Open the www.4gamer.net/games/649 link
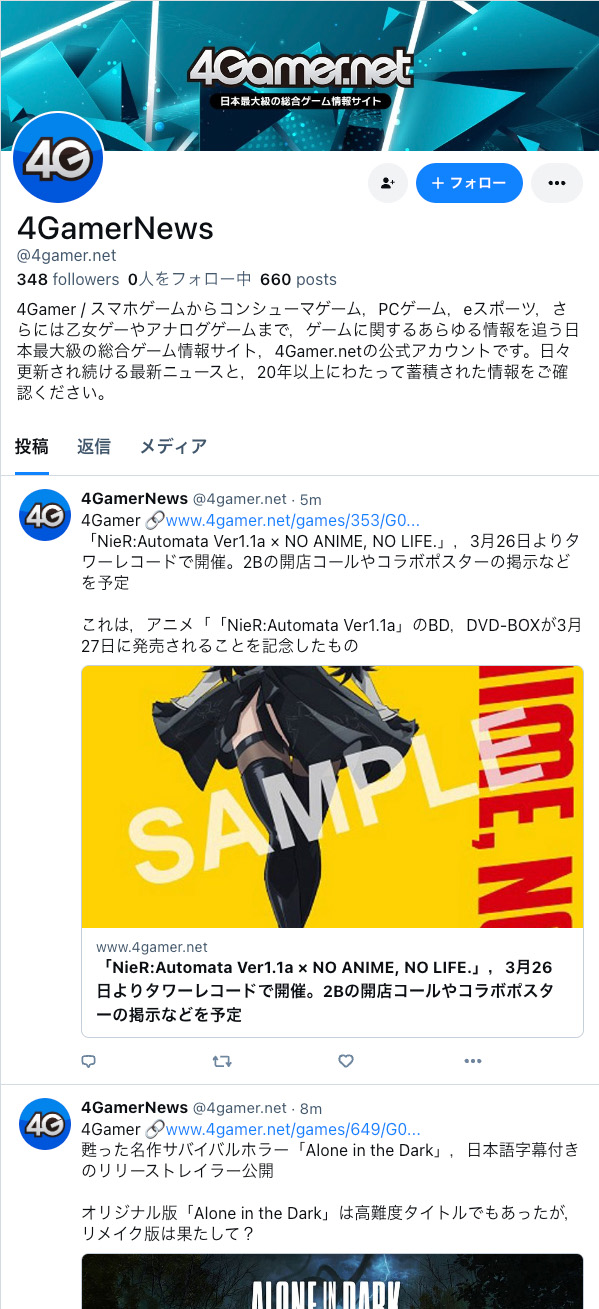Viewport: 599px width, 1309px height. (292, 1129)
